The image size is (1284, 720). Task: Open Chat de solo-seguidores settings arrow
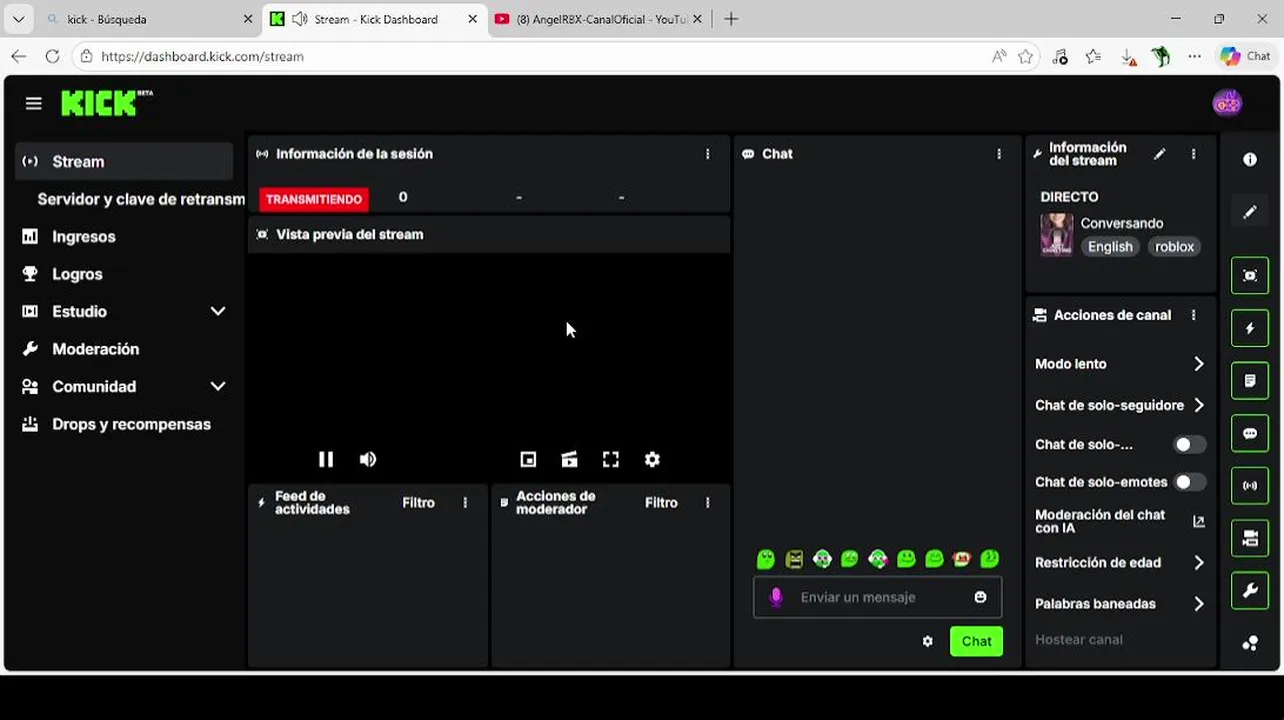[x=1198, y=405]
